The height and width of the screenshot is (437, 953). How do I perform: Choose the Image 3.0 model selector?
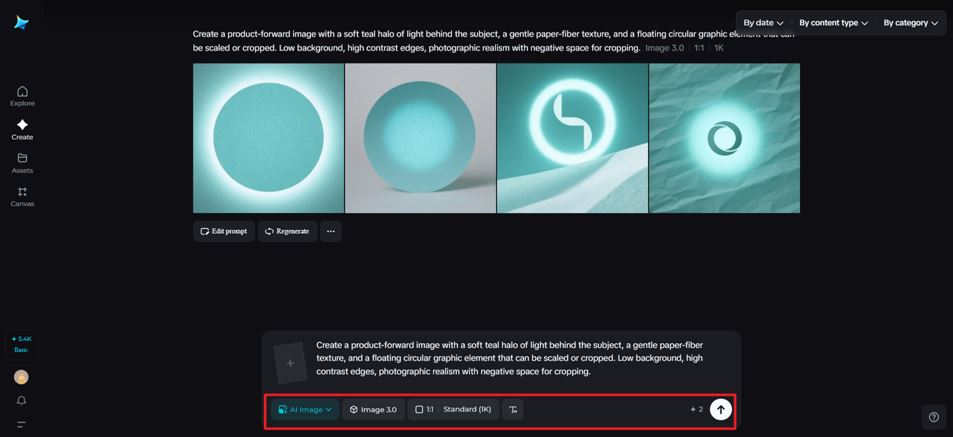373,409
